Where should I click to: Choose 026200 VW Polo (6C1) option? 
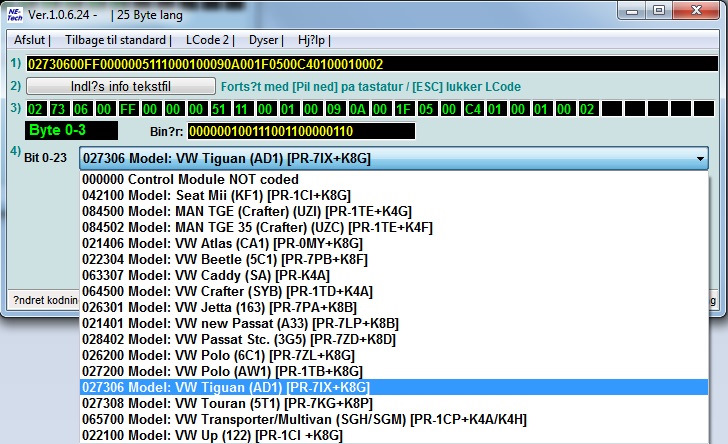pyautogui.click(x=394, y=356)
